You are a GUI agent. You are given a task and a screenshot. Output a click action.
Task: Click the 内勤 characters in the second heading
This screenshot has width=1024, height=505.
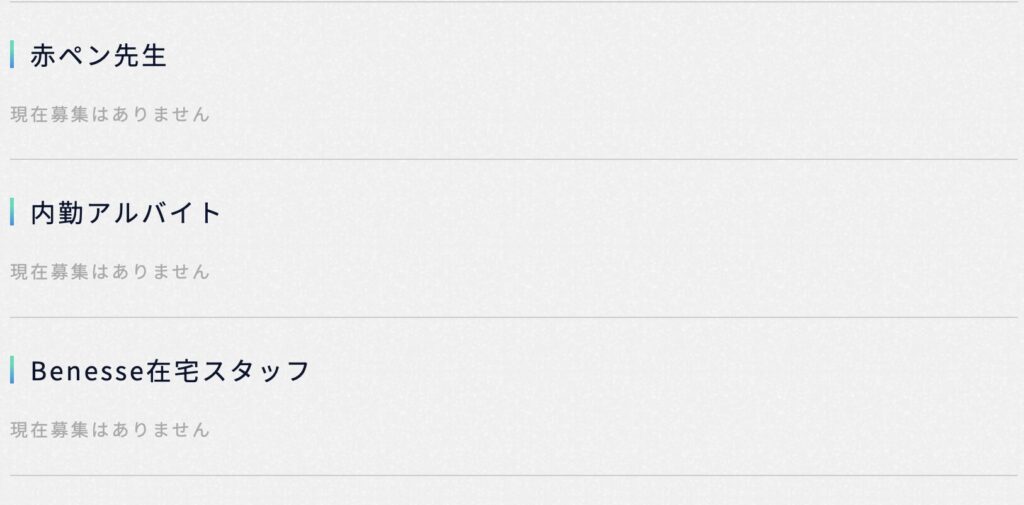pyautogui.click(x=57, y=213)
